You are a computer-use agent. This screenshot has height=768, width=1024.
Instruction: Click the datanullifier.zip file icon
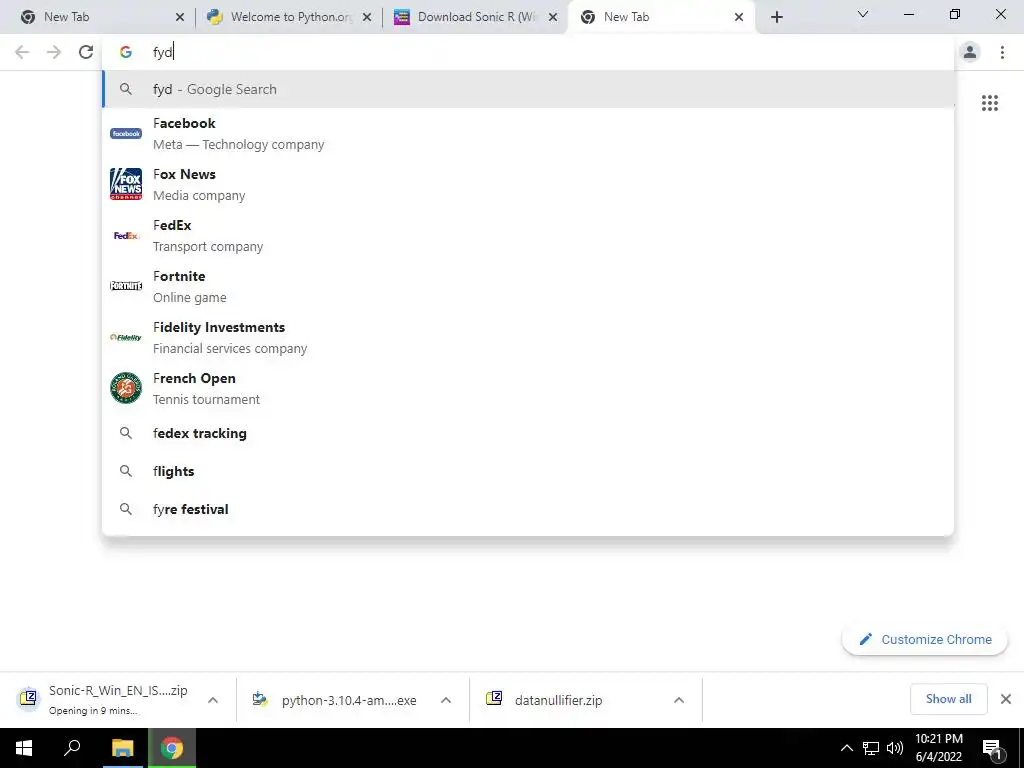494,699
